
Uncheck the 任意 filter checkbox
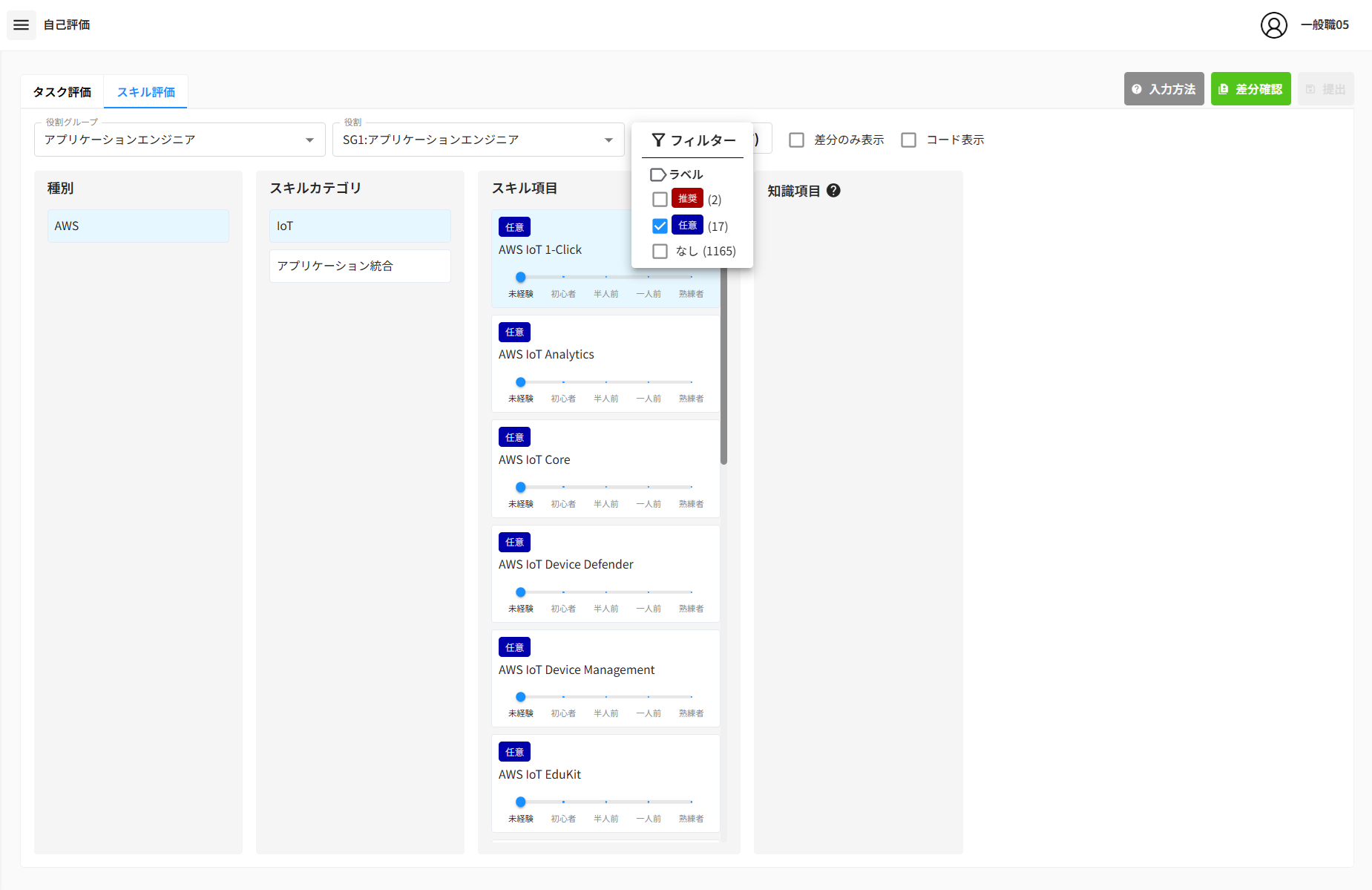[x=660, y=226]
